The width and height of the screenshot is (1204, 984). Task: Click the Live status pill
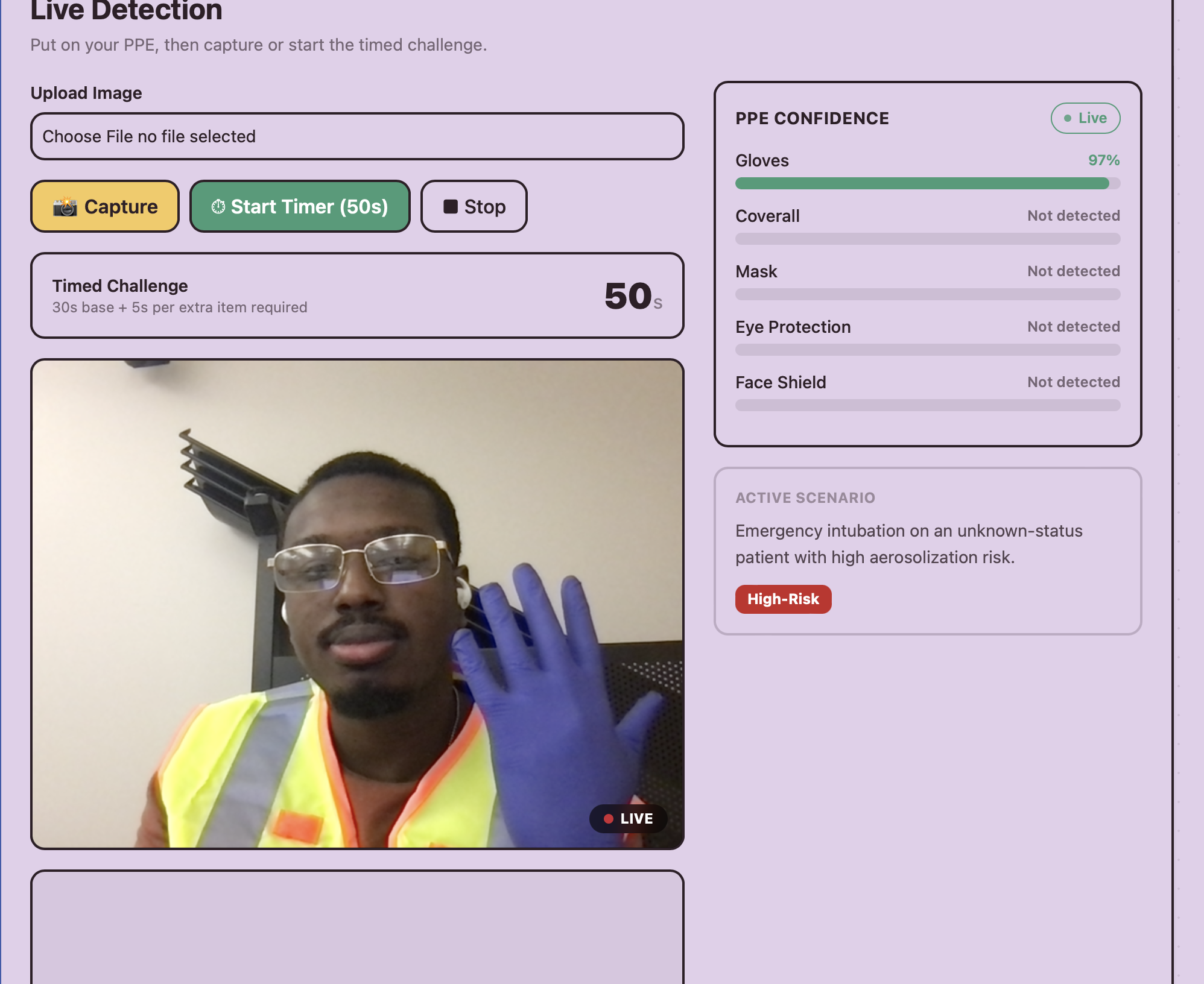[x=1085, y=118]
